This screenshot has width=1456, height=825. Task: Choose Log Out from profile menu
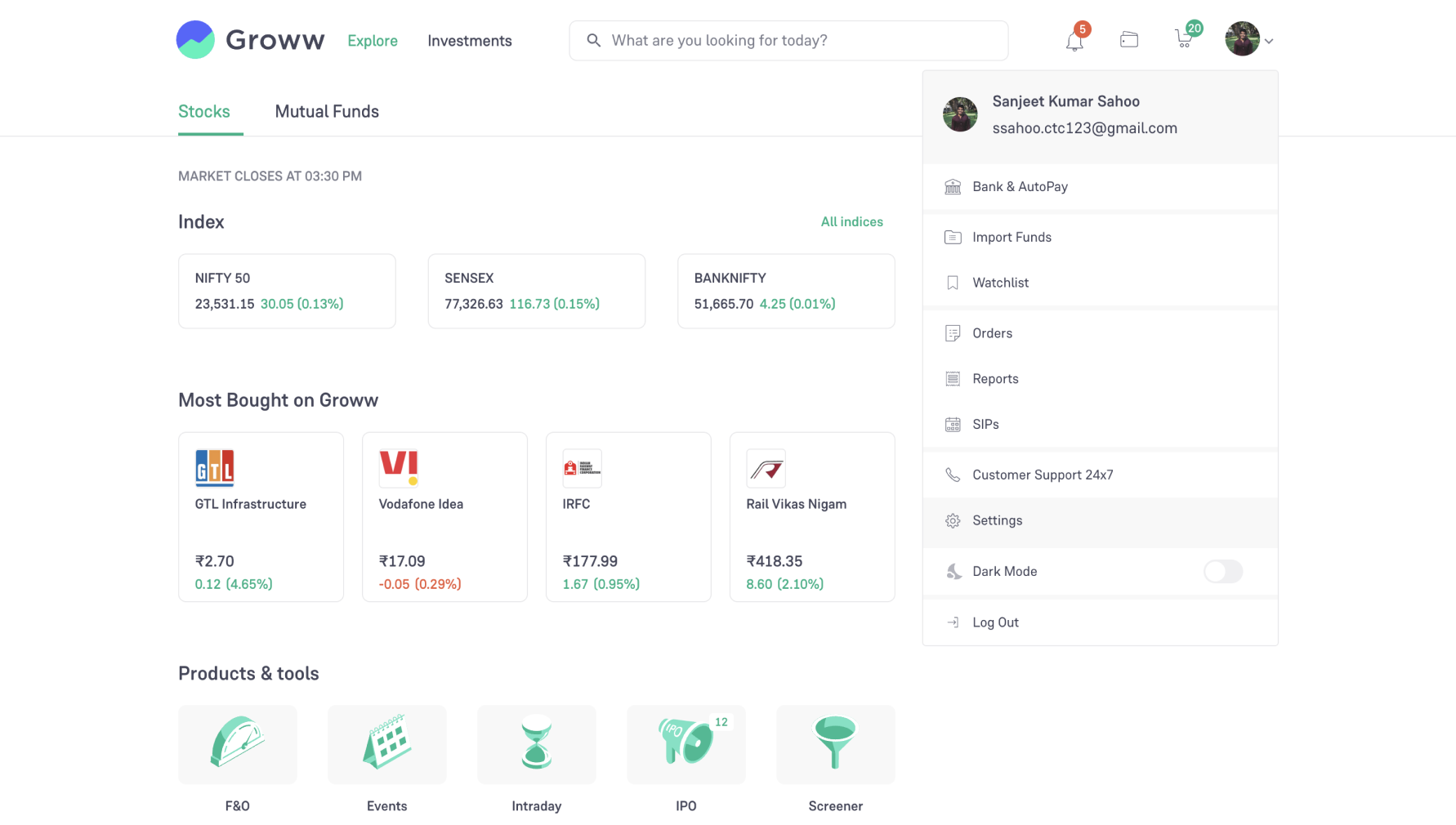[1101, 622]
